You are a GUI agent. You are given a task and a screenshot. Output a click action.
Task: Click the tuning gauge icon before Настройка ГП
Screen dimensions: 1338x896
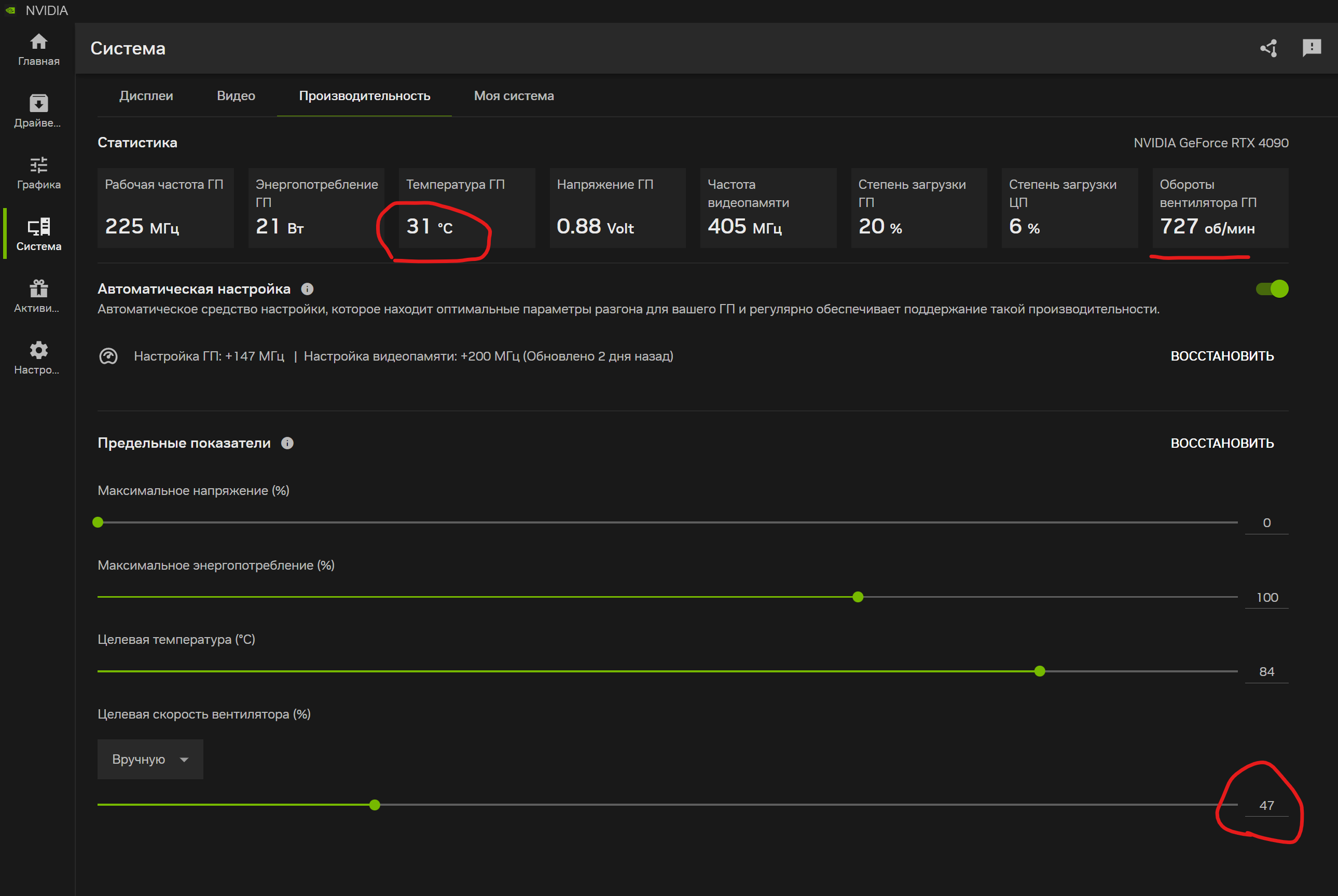coord(108,356)
